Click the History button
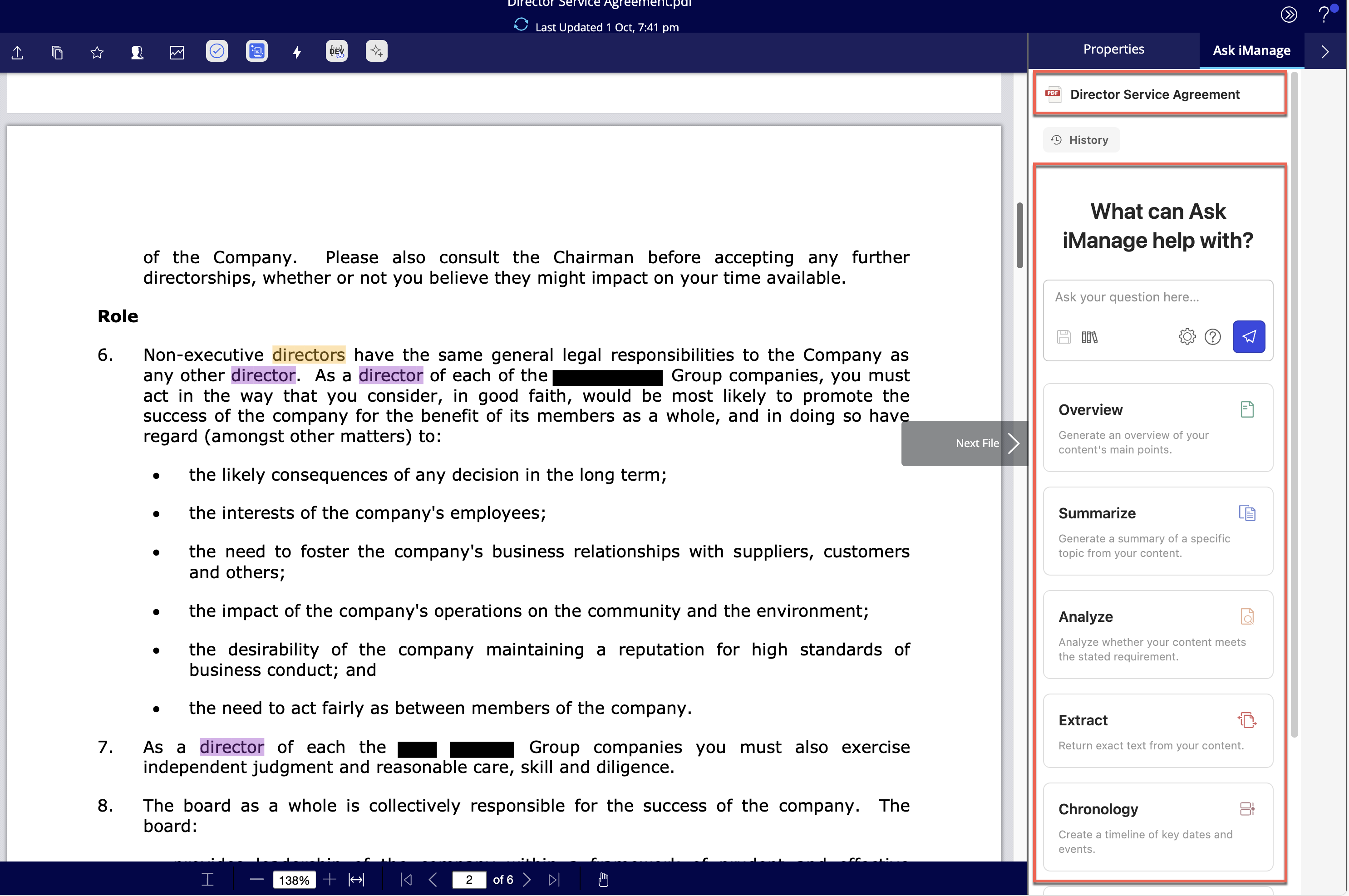The image size is (1349, 896). click(1081, 140)
